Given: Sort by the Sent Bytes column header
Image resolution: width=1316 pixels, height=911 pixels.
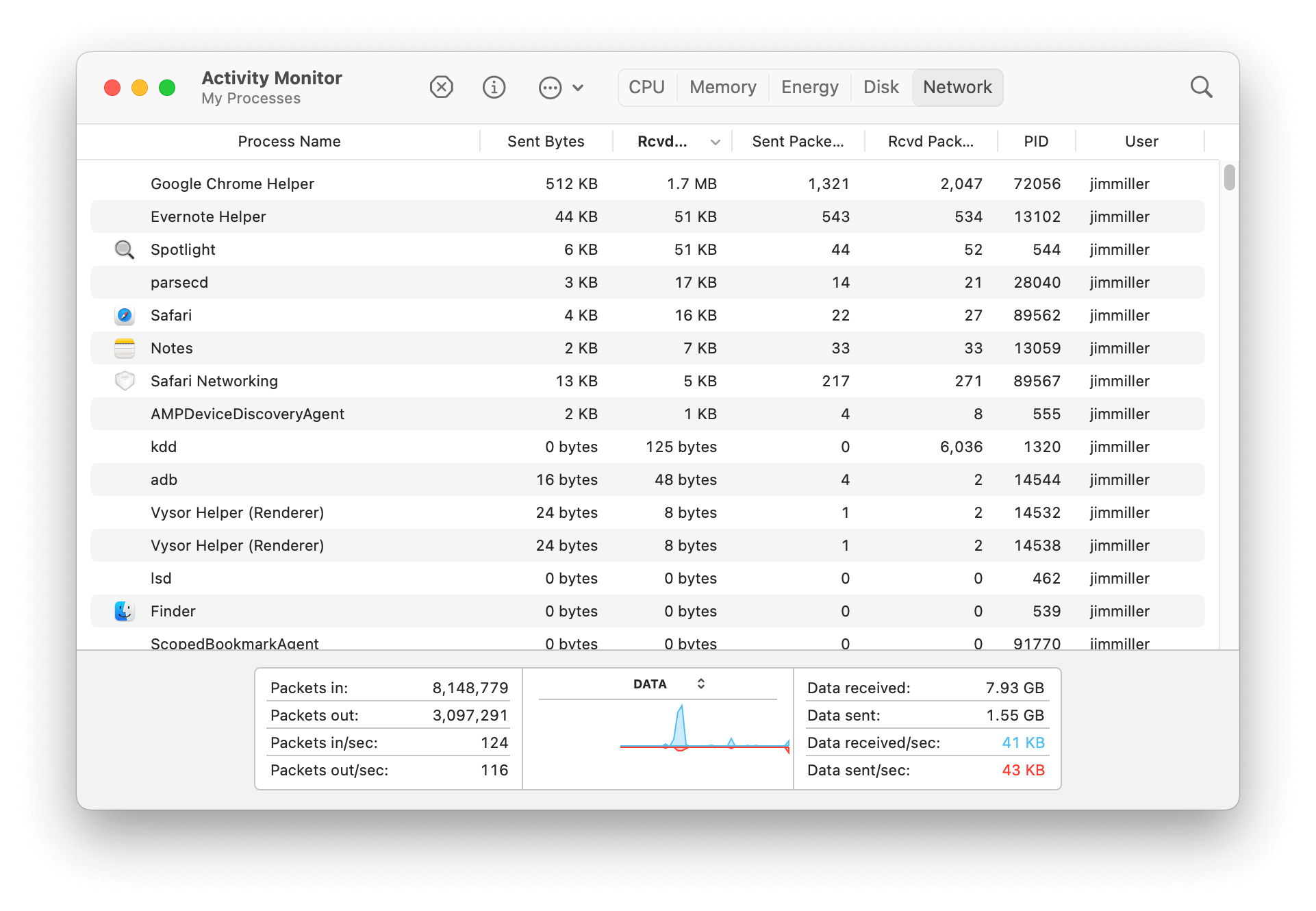Looking at the screenshot, I should click(x=546, y=141).
